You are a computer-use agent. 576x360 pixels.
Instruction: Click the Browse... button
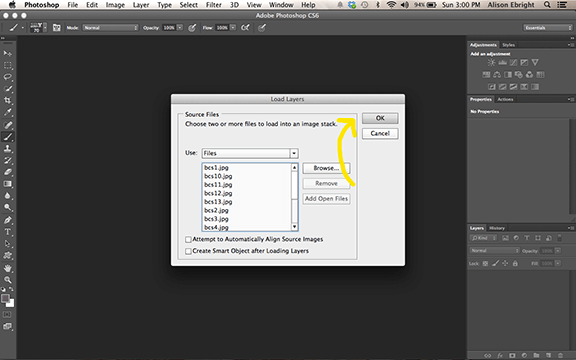pos(326,168)
